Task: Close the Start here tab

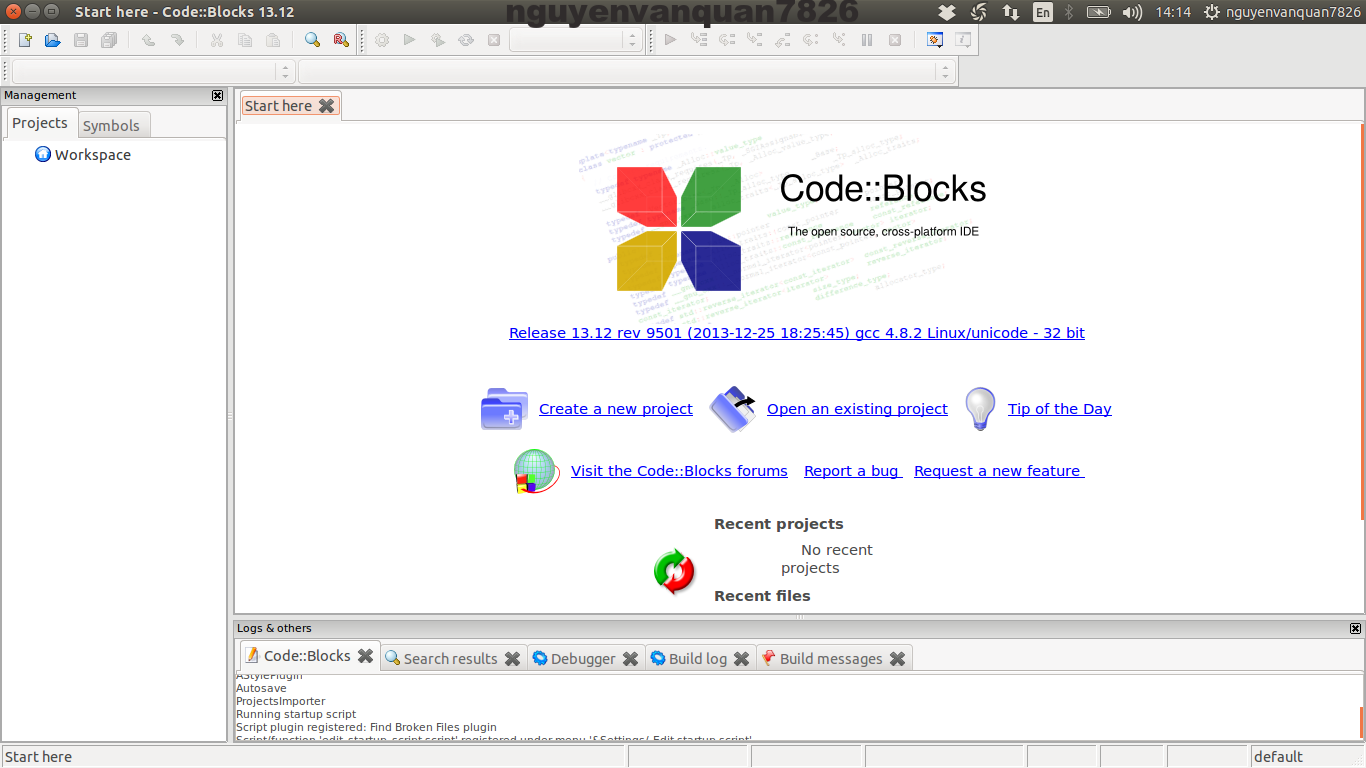Action: [326, 106]
